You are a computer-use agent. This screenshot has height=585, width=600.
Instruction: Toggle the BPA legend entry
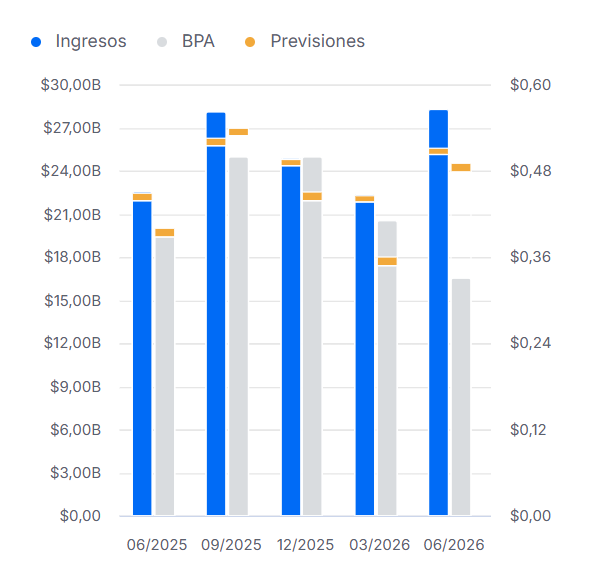point(186,41)
